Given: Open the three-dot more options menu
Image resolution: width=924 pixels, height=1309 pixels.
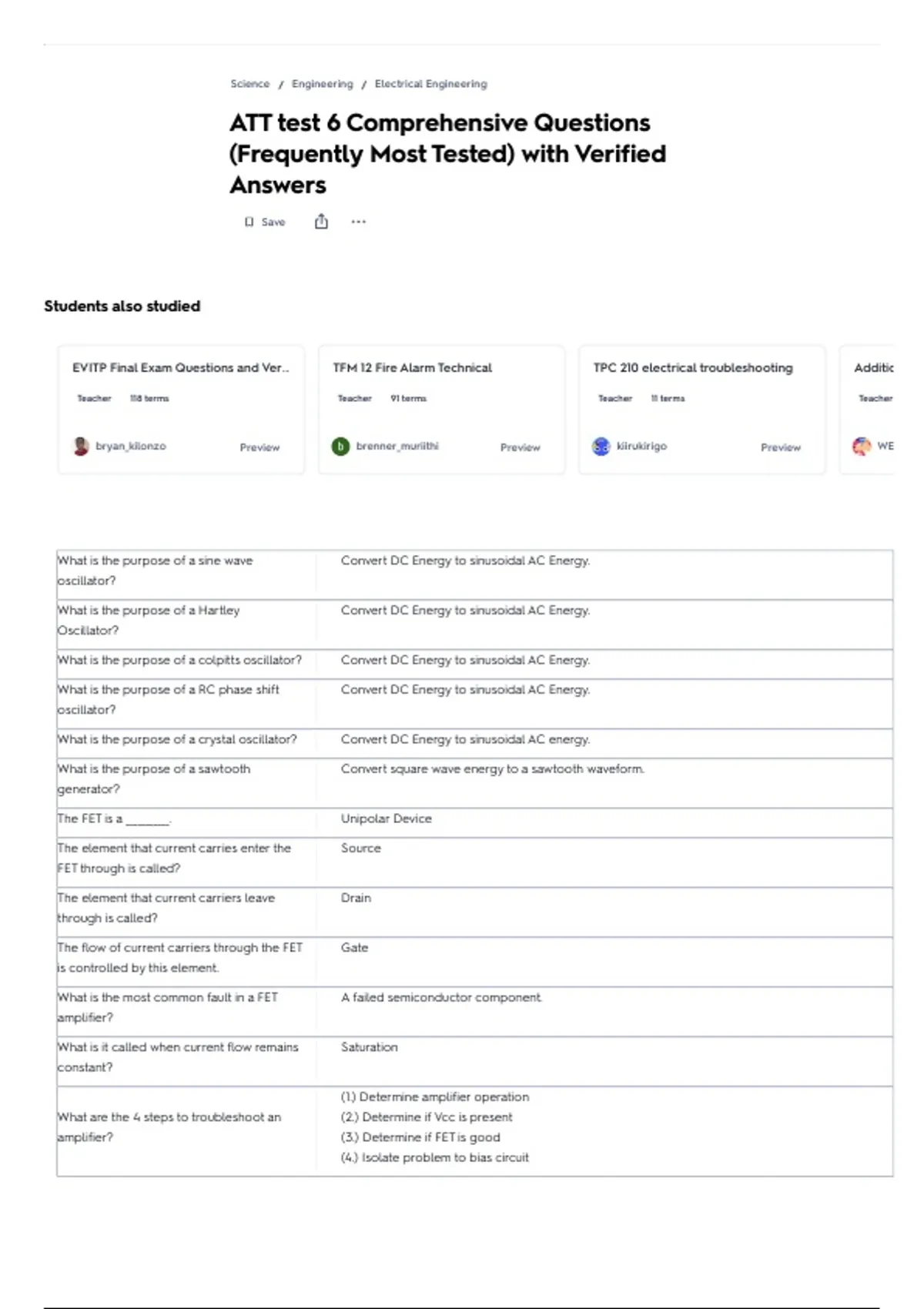Looking at the screenshot, I should tap(358, 222).
